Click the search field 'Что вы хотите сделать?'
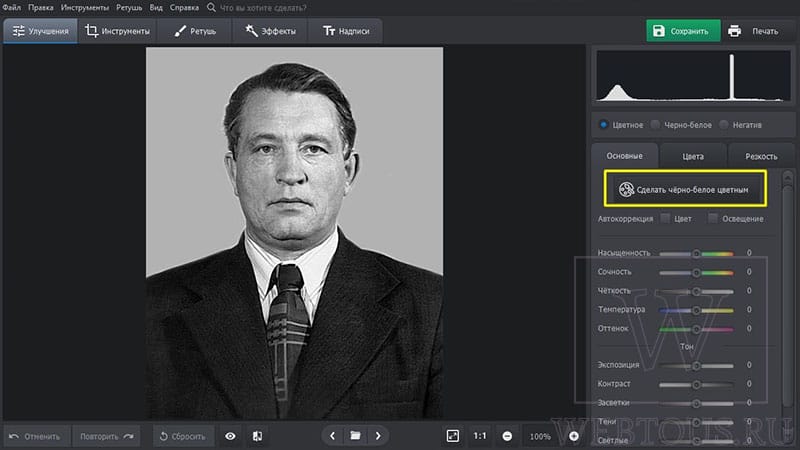The image size is (800, 450). 263,8
